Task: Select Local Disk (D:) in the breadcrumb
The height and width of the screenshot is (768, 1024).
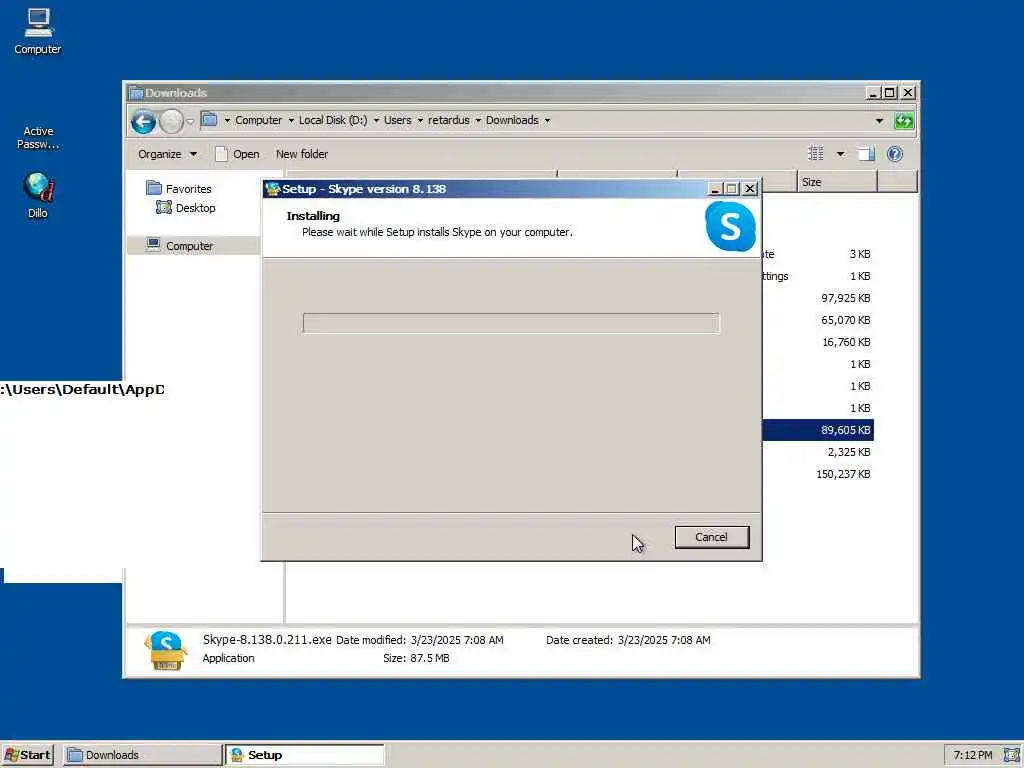Action: pyautogui.click(x=333, y=120)
